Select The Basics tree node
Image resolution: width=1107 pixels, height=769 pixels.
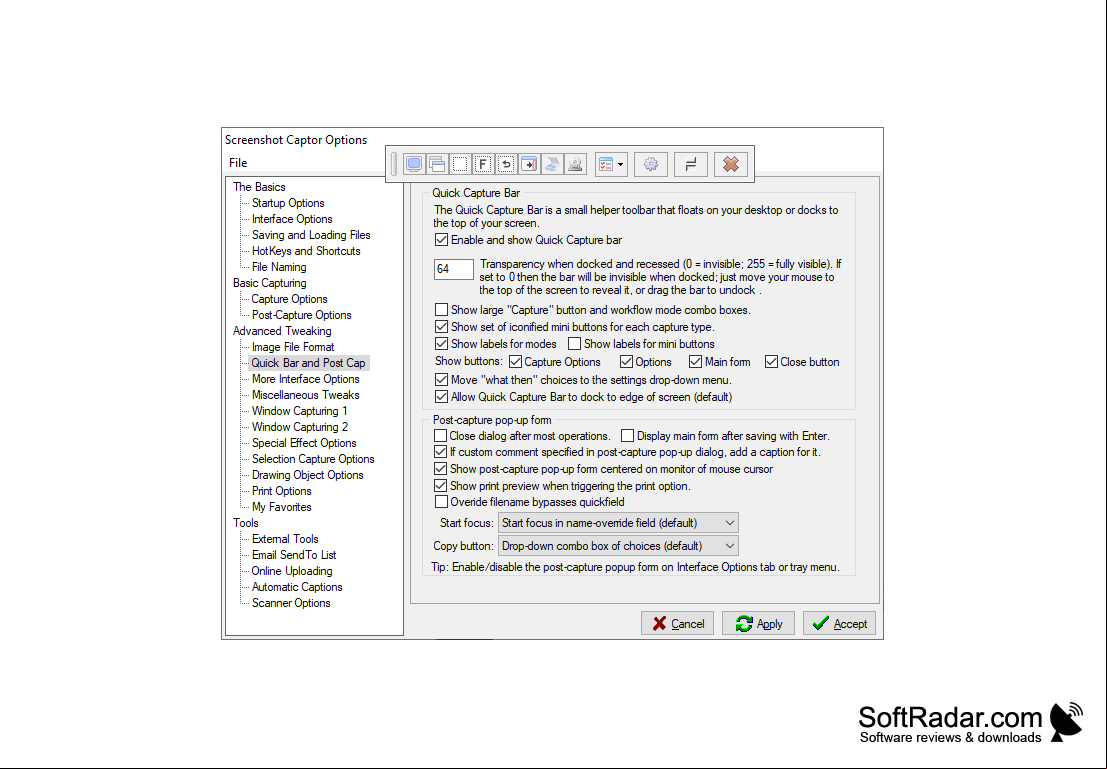click(259, 187)
